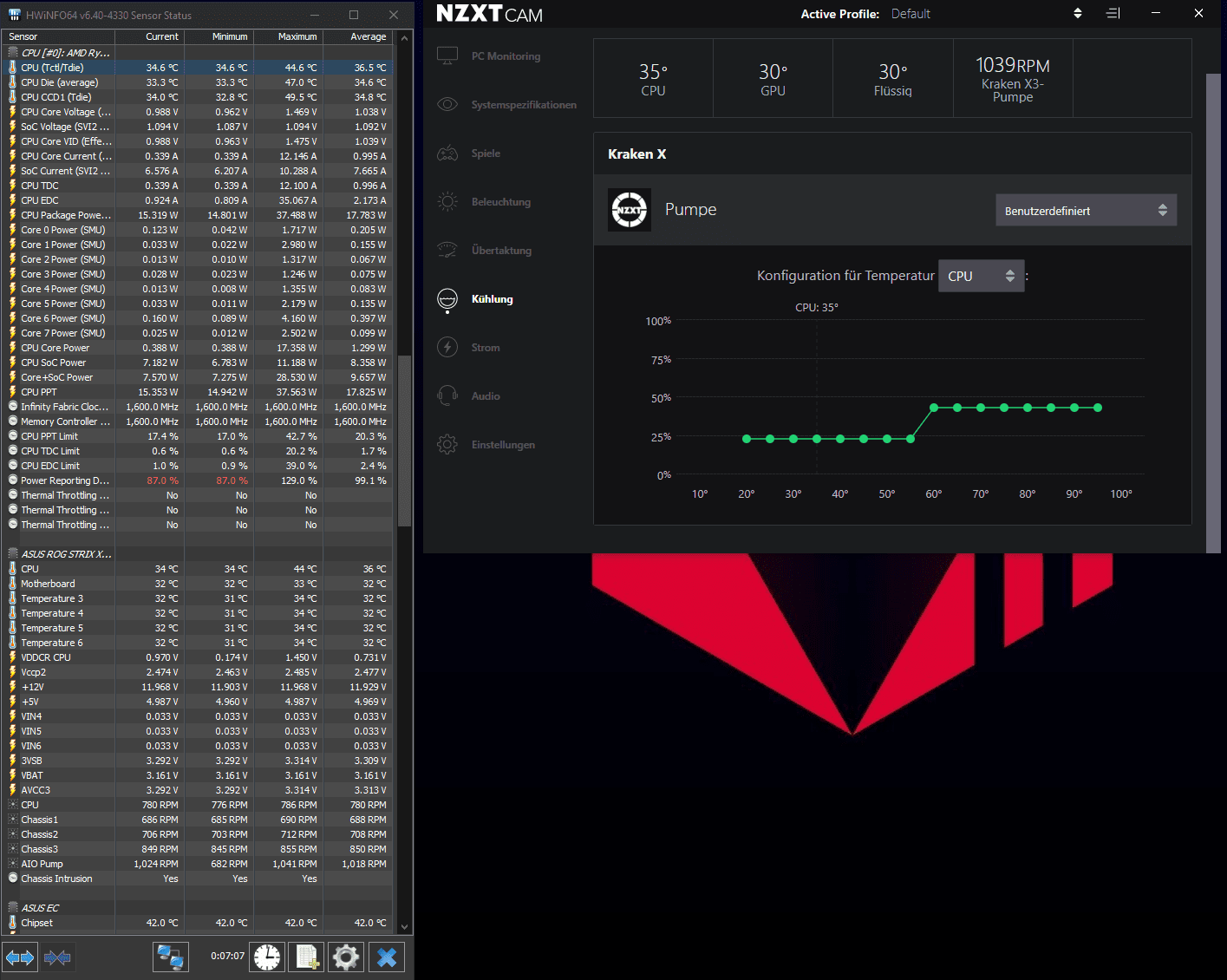Click the 0:07:07 elapsed time display
This screenshot has height=980, width=1227.
click(x=227, y=956)
